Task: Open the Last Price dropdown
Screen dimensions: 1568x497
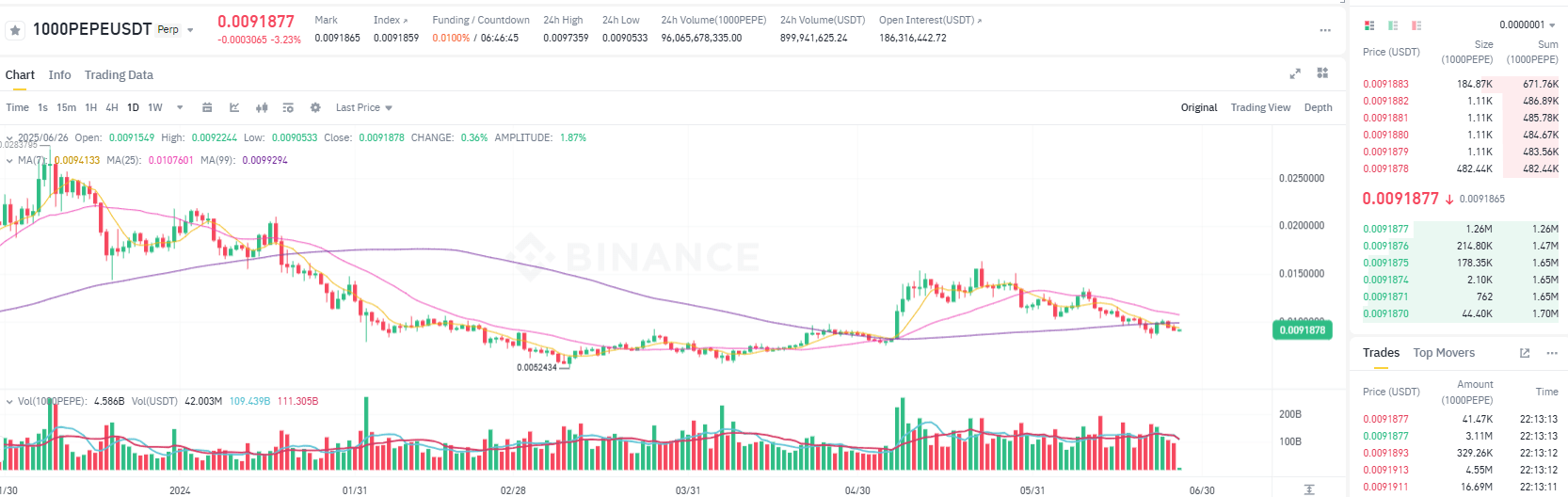Action: point(363,107)
